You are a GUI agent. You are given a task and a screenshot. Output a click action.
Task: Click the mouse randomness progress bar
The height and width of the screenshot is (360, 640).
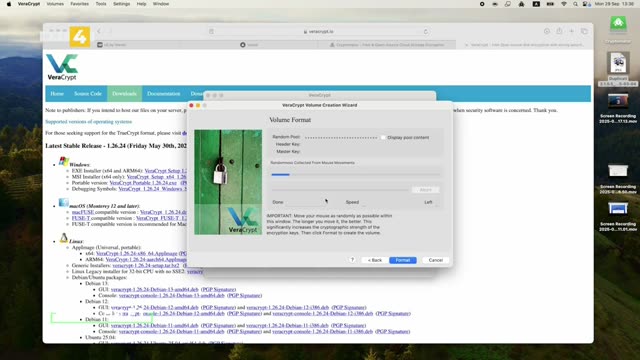click(x=356, y=175)
